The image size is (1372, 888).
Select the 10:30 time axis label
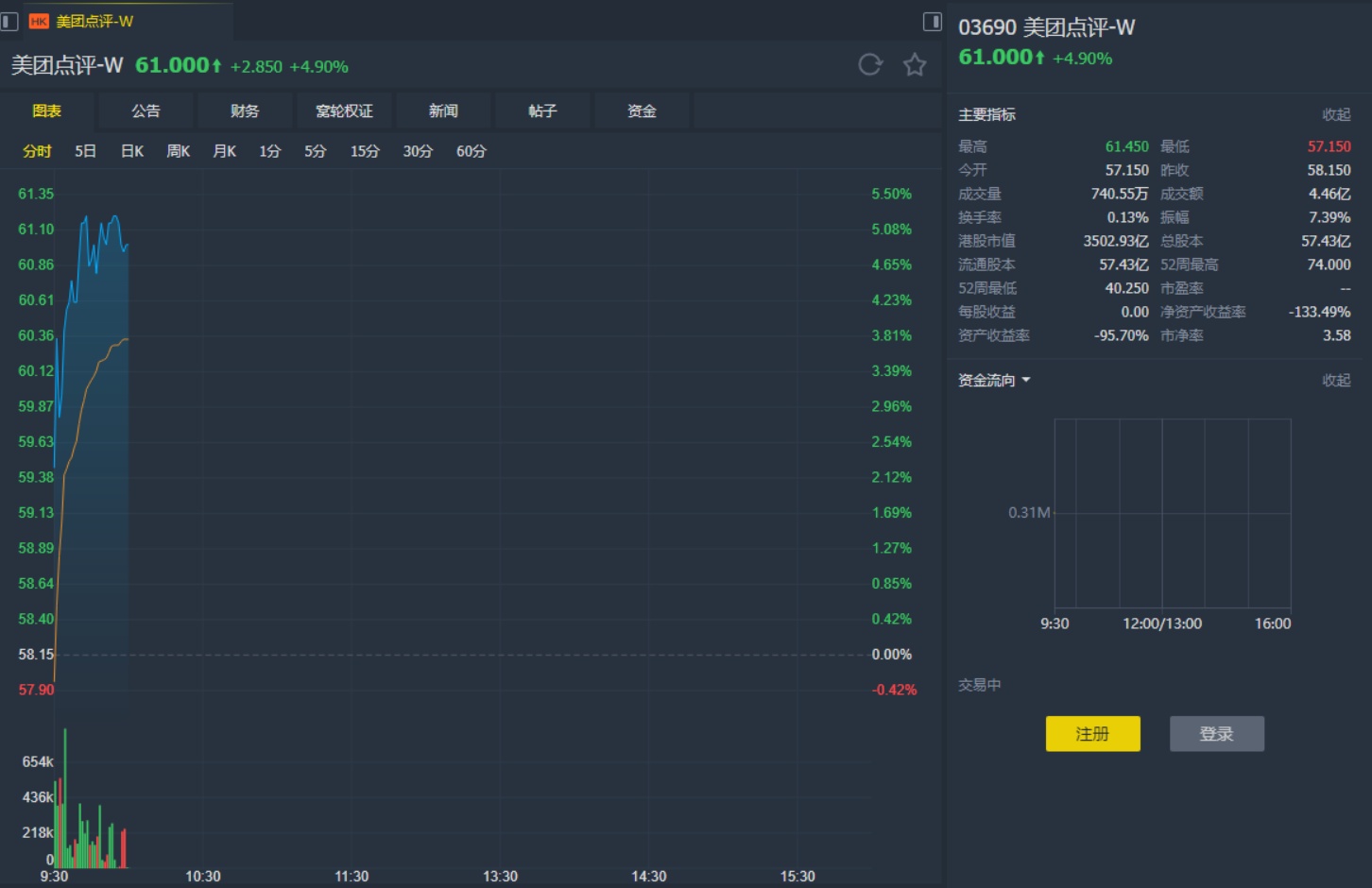(x=203, y=877)
